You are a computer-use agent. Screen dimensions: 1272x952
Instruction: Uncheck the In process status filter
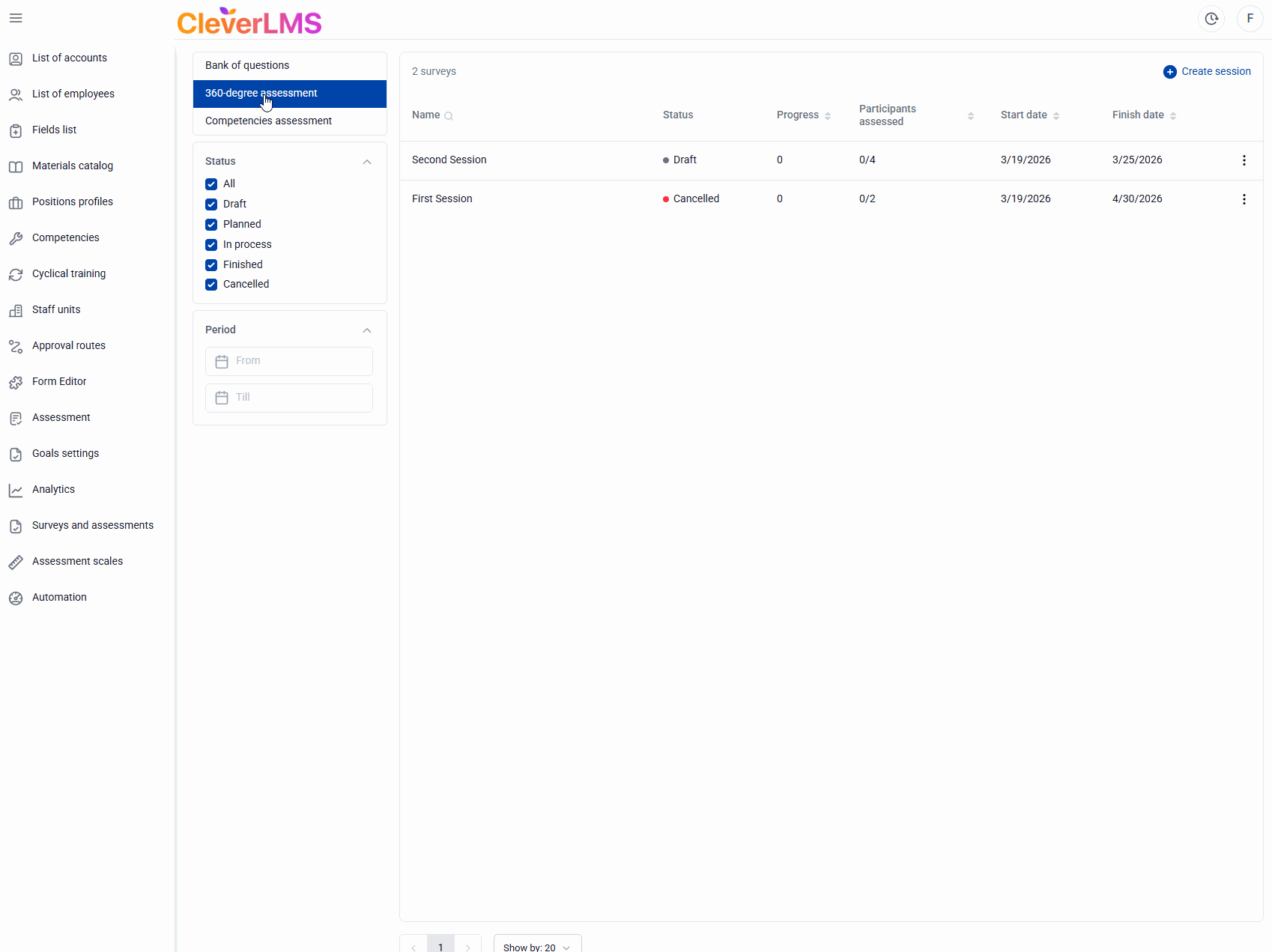click(211, 245)
